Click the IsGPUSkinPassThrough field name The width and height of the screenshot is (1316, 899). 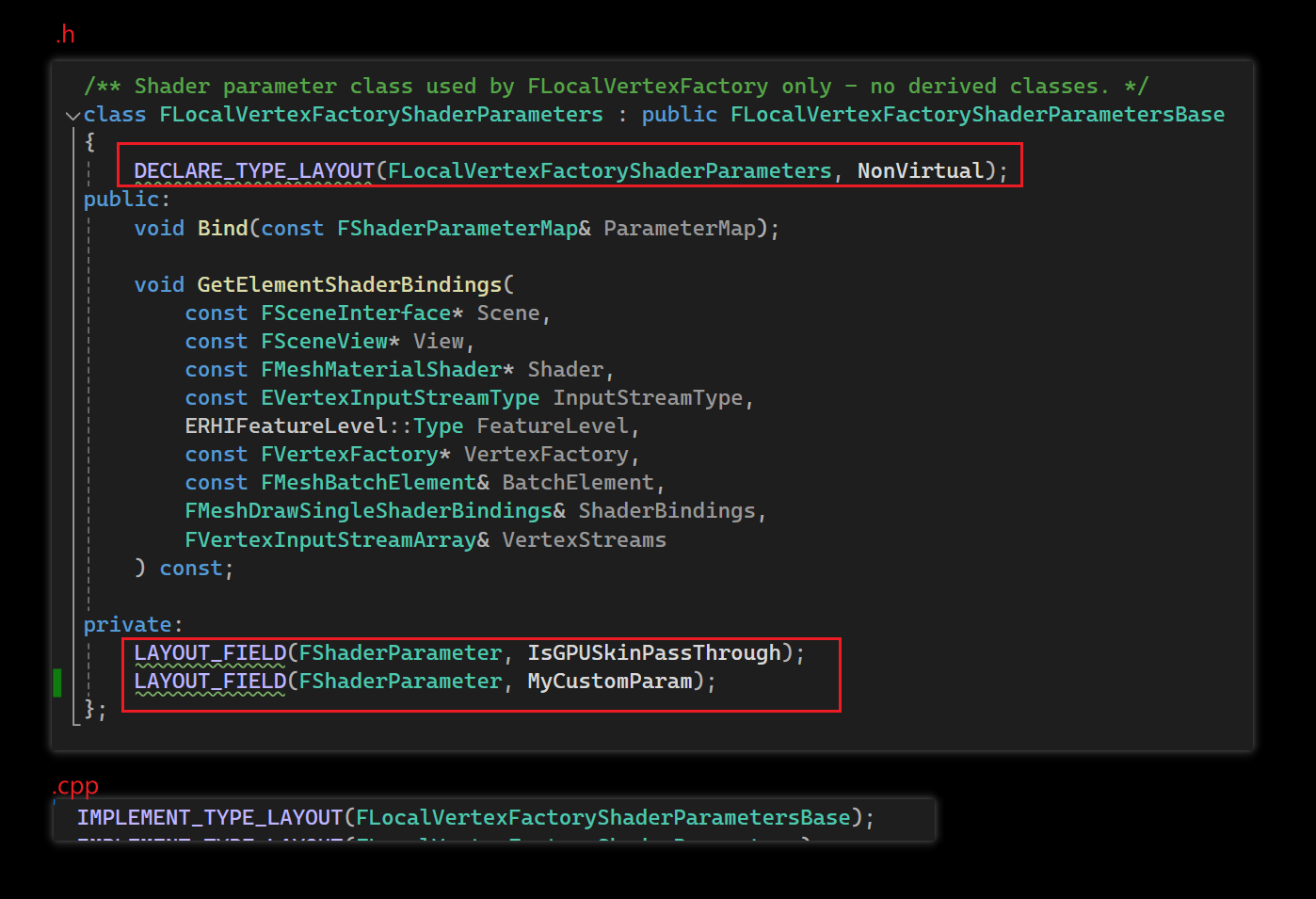(654, 653)
